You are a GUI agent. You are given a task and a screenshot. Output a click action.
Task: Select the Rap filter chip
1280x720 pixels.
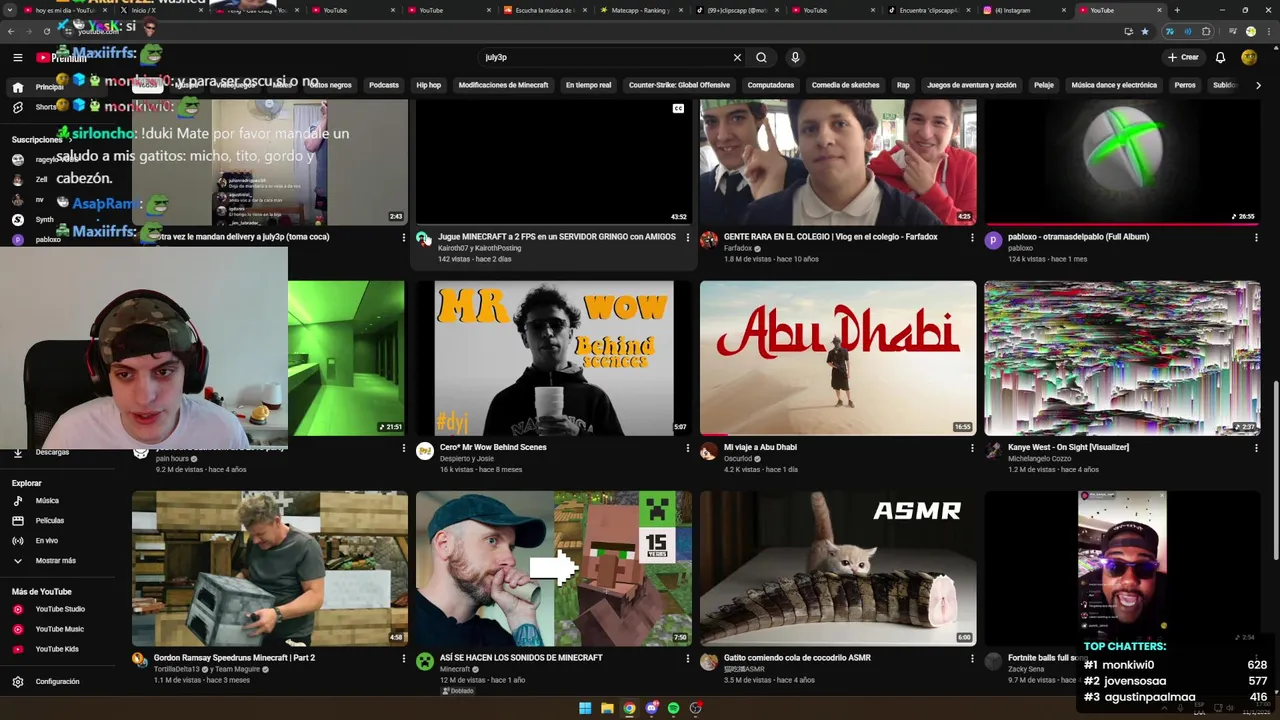pos(903,85)
